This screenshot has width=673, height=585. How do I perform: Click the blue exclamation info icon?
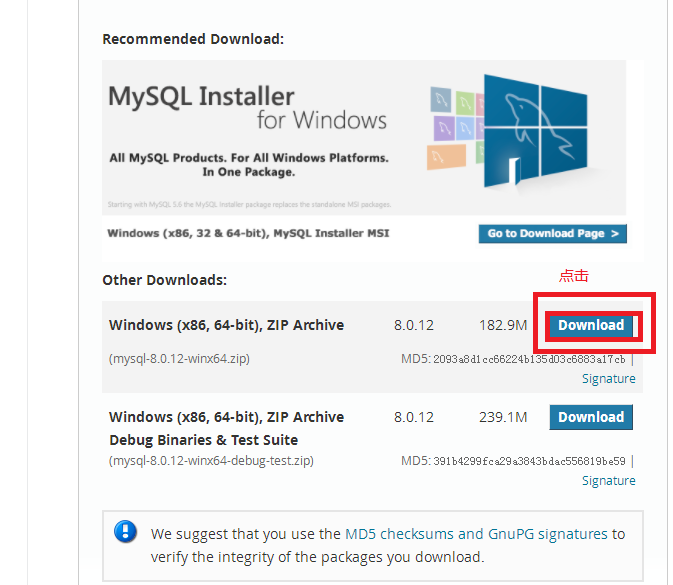pos(125,532)
